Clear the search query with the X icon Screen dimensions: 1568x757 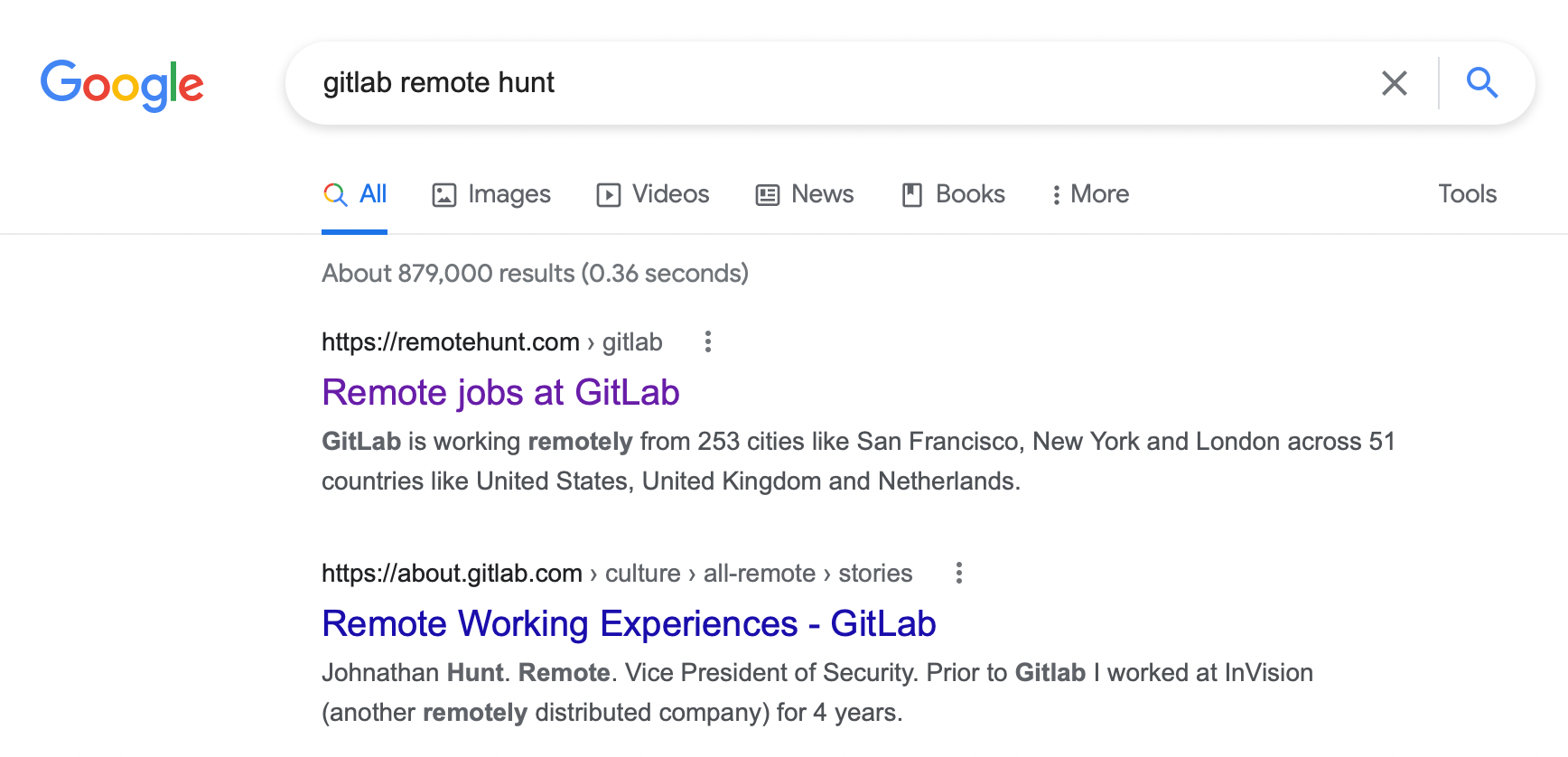pos(1395,83)
